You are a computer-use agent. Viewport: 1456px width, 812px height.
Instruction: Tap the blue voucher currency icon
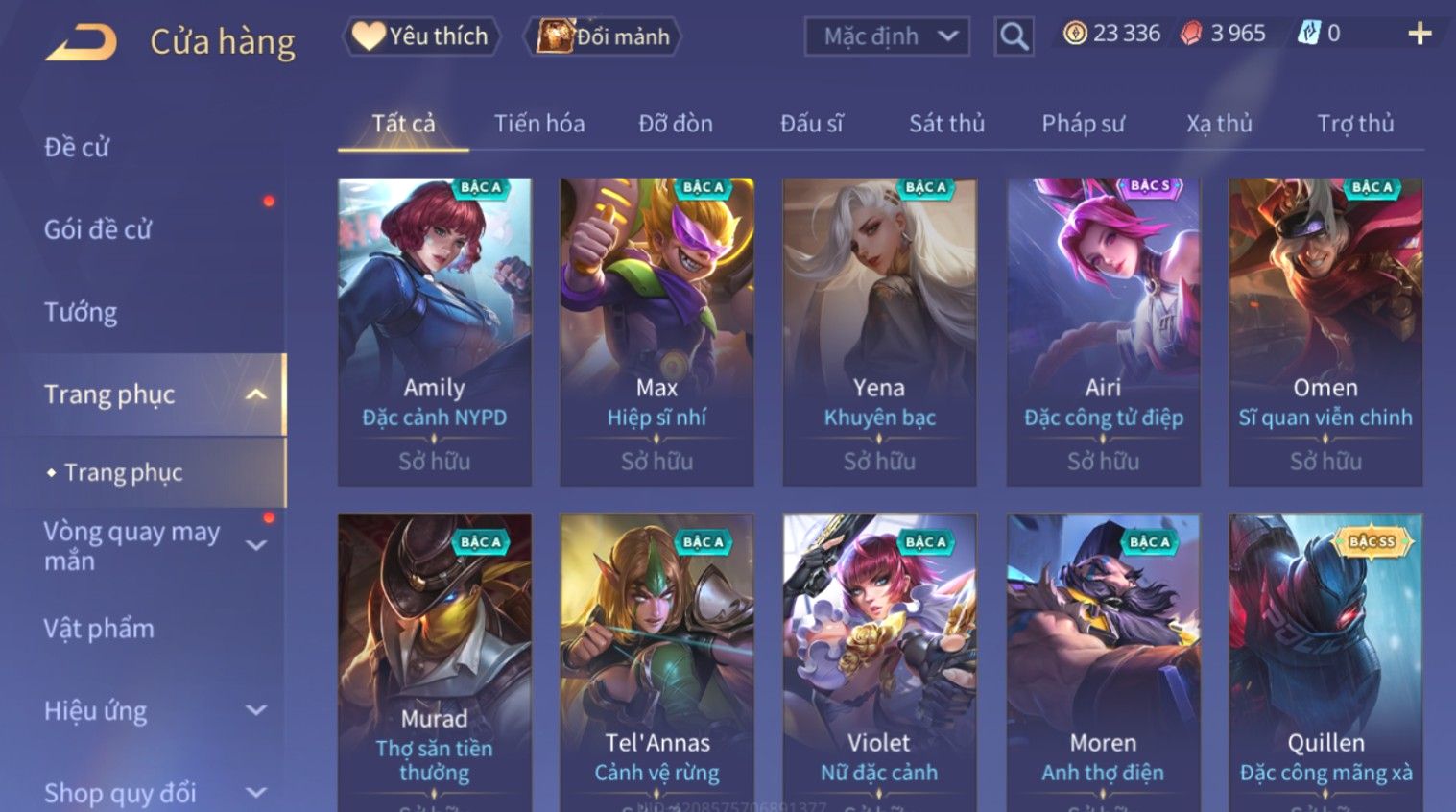[x=1308, y=34]
